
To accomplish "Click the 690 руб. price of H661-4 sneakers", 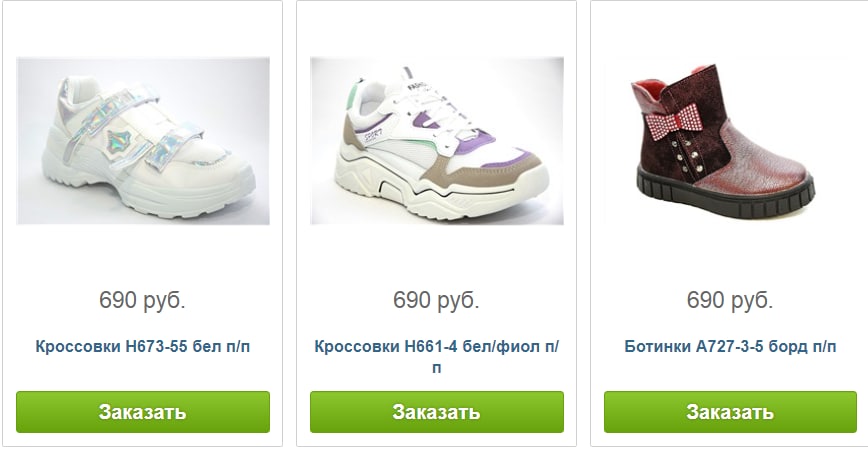I will point(436,300).
